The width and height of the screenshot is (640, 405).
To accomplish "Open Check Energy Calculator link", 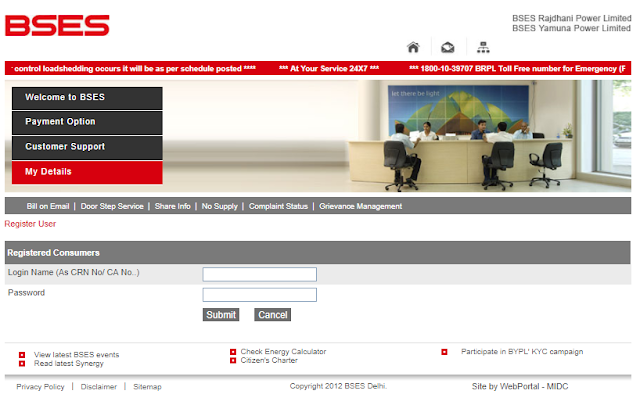I will coord(283,352).
